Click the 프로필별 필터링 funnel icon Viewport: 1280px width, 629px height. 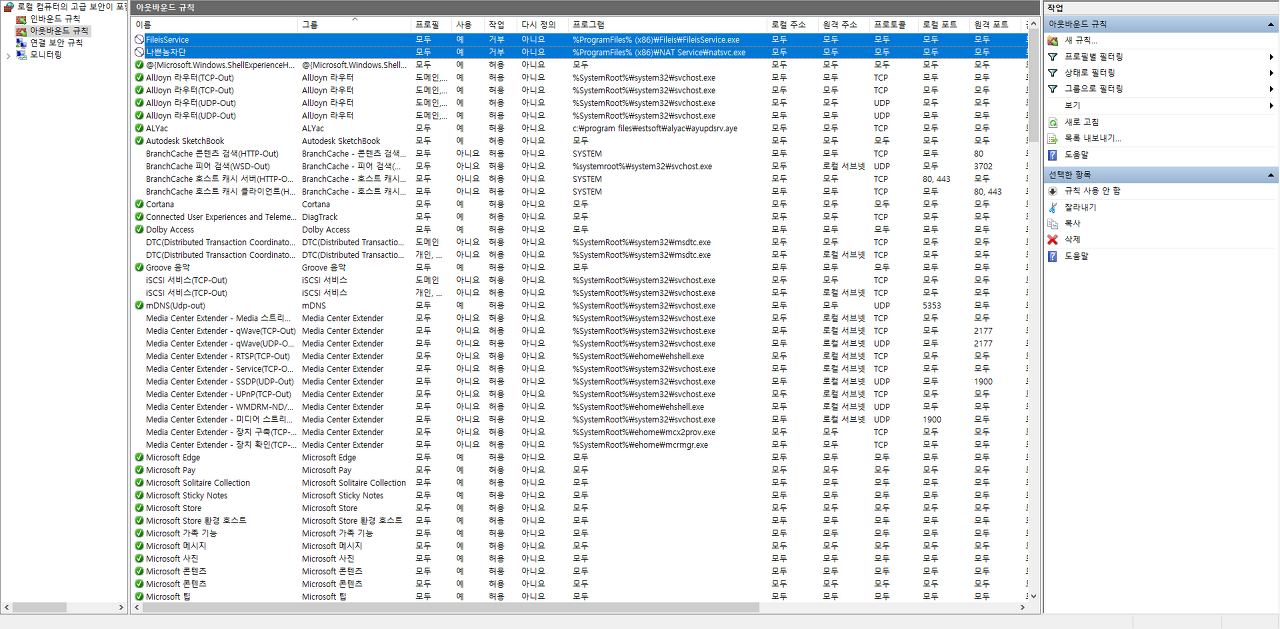click(1052, 57)
